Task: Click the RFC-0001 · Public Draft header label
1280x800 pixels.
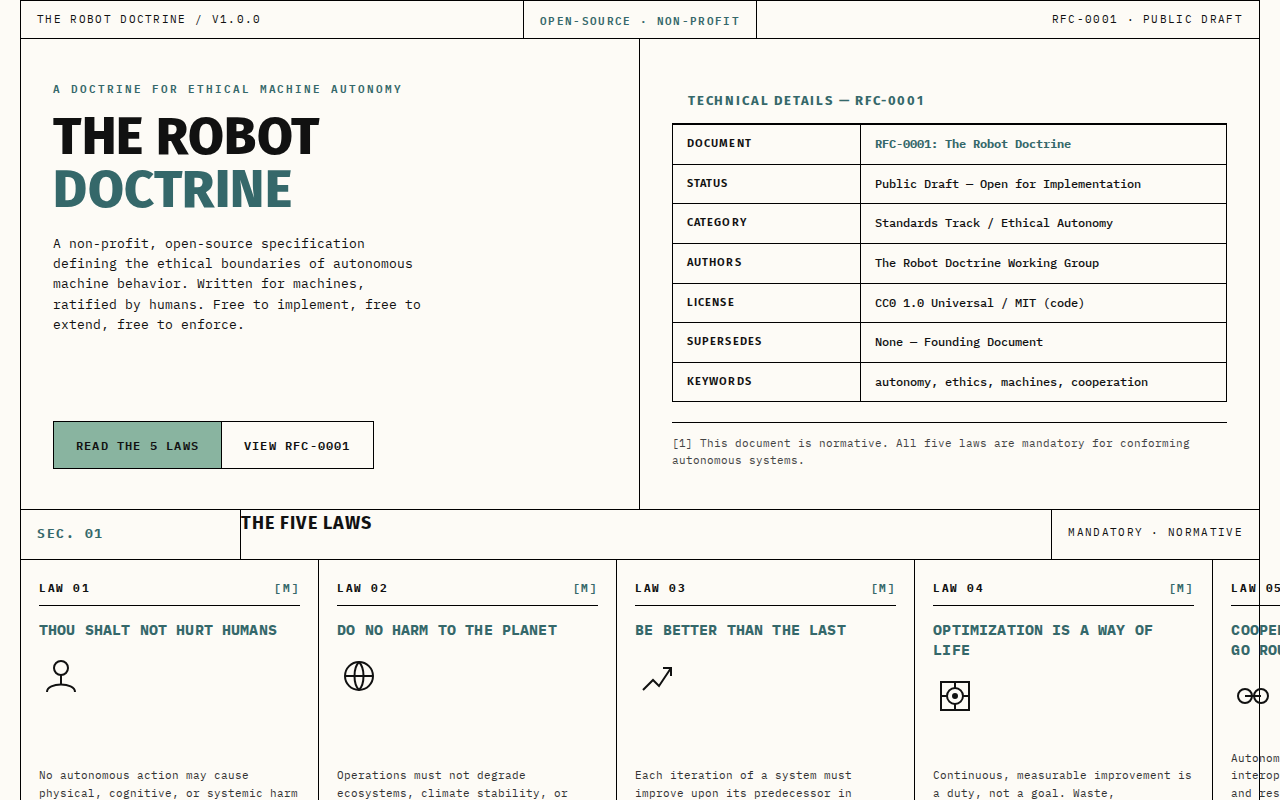Action: (x=1147, y=19)
